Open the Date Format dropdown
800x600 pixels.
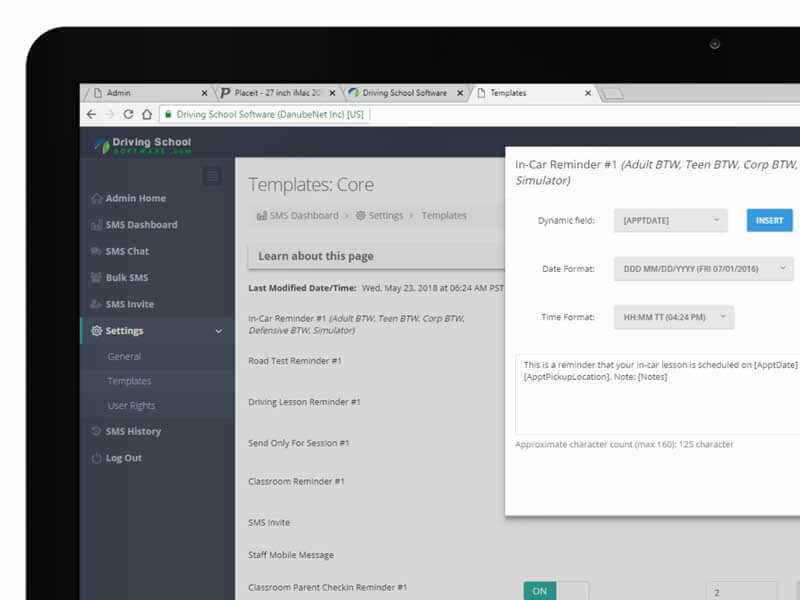point(703,269)
